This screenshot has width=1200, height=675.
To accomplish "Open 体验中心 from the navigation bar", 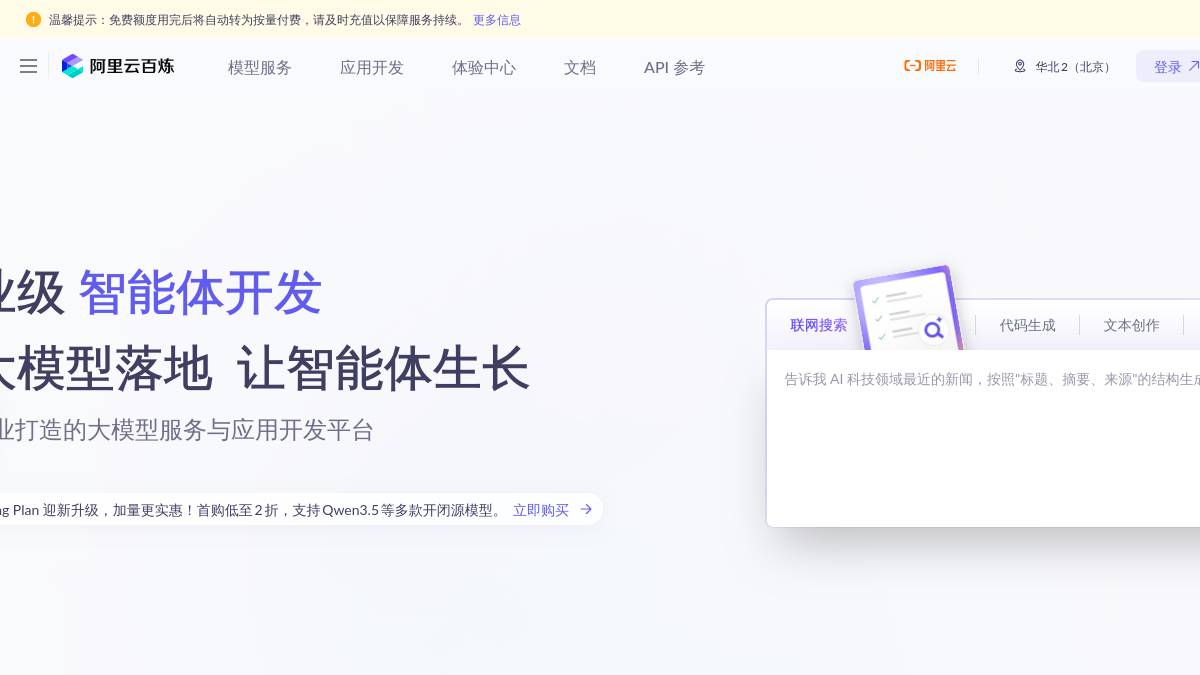I will tap(484, 67).
